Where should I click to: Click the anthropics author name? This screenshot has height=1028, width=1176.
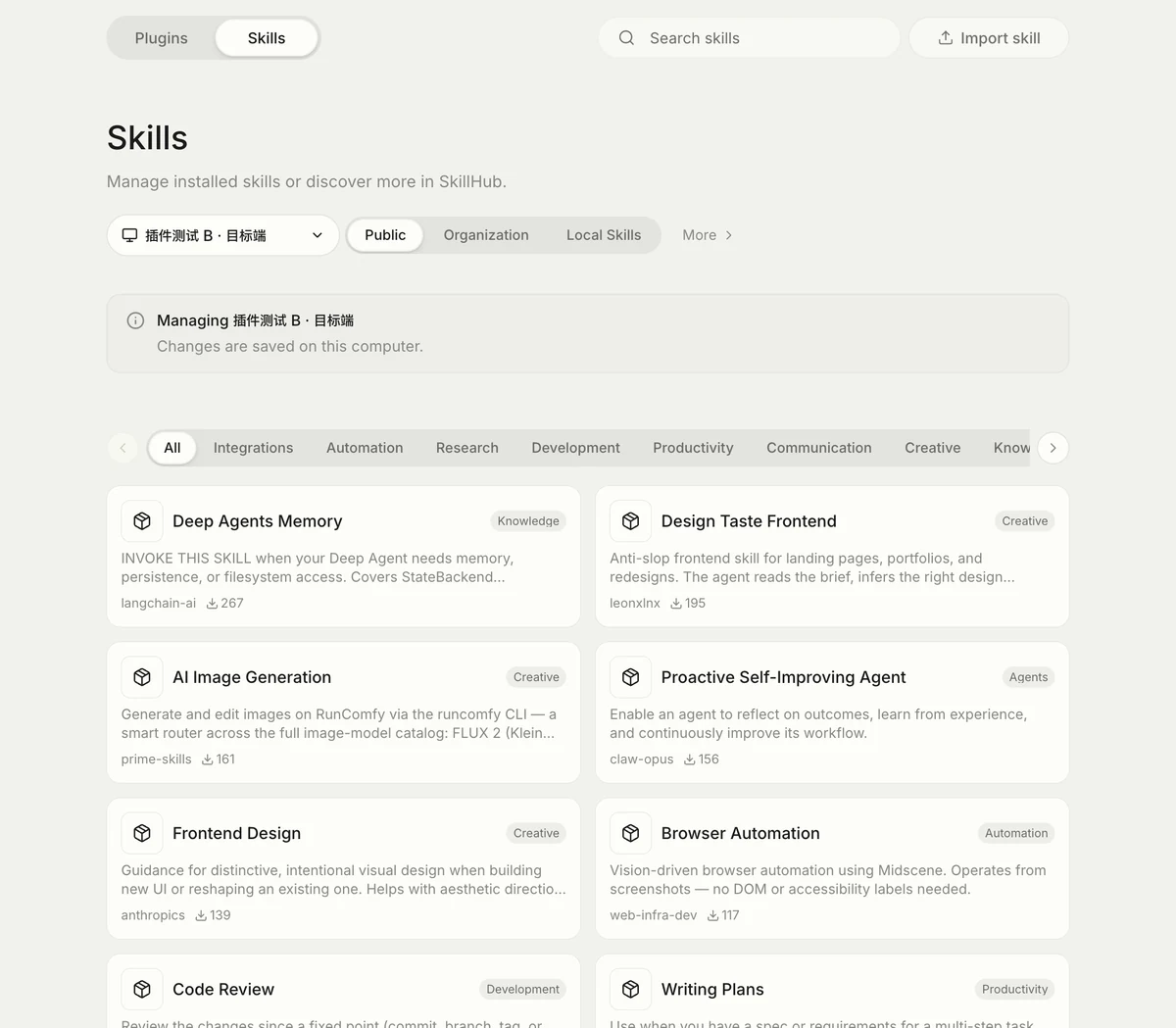(x=153, y=915)
